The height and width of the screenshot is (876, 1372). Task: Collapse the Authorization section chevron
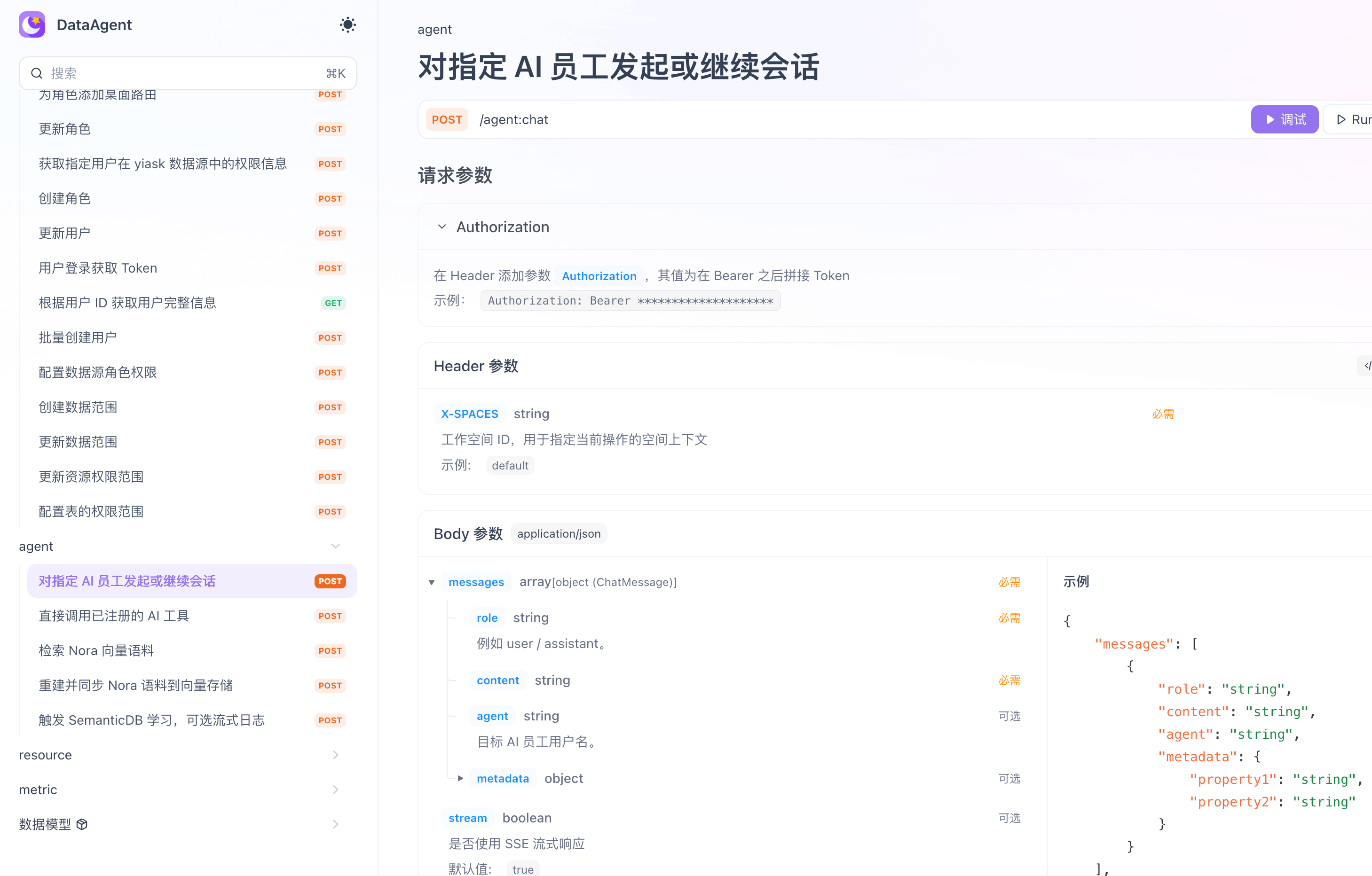click(442, 227)
